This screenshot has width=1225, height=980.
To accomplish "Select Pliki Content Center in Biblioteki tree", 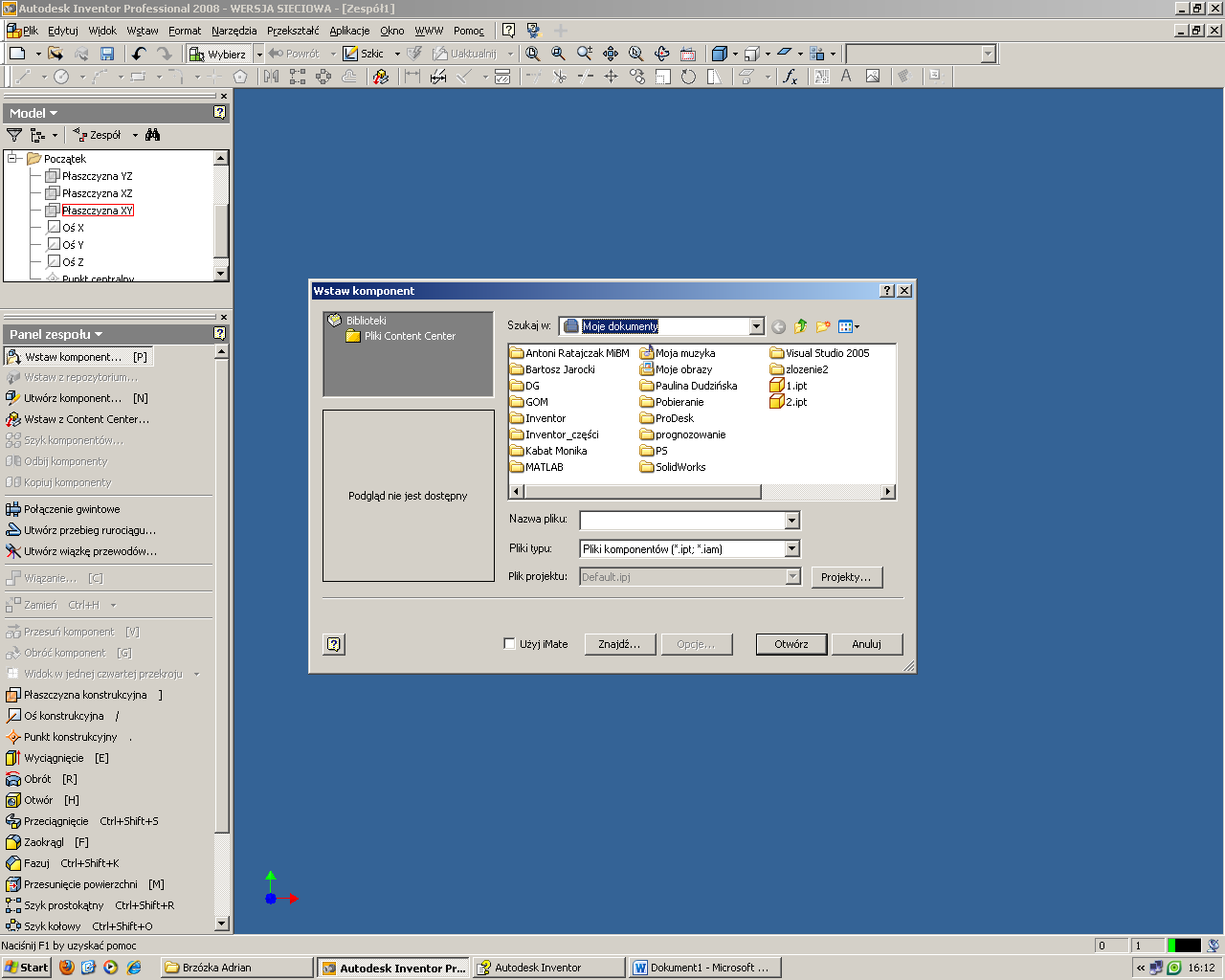I will pyautogui.click(x=401, y=336).
